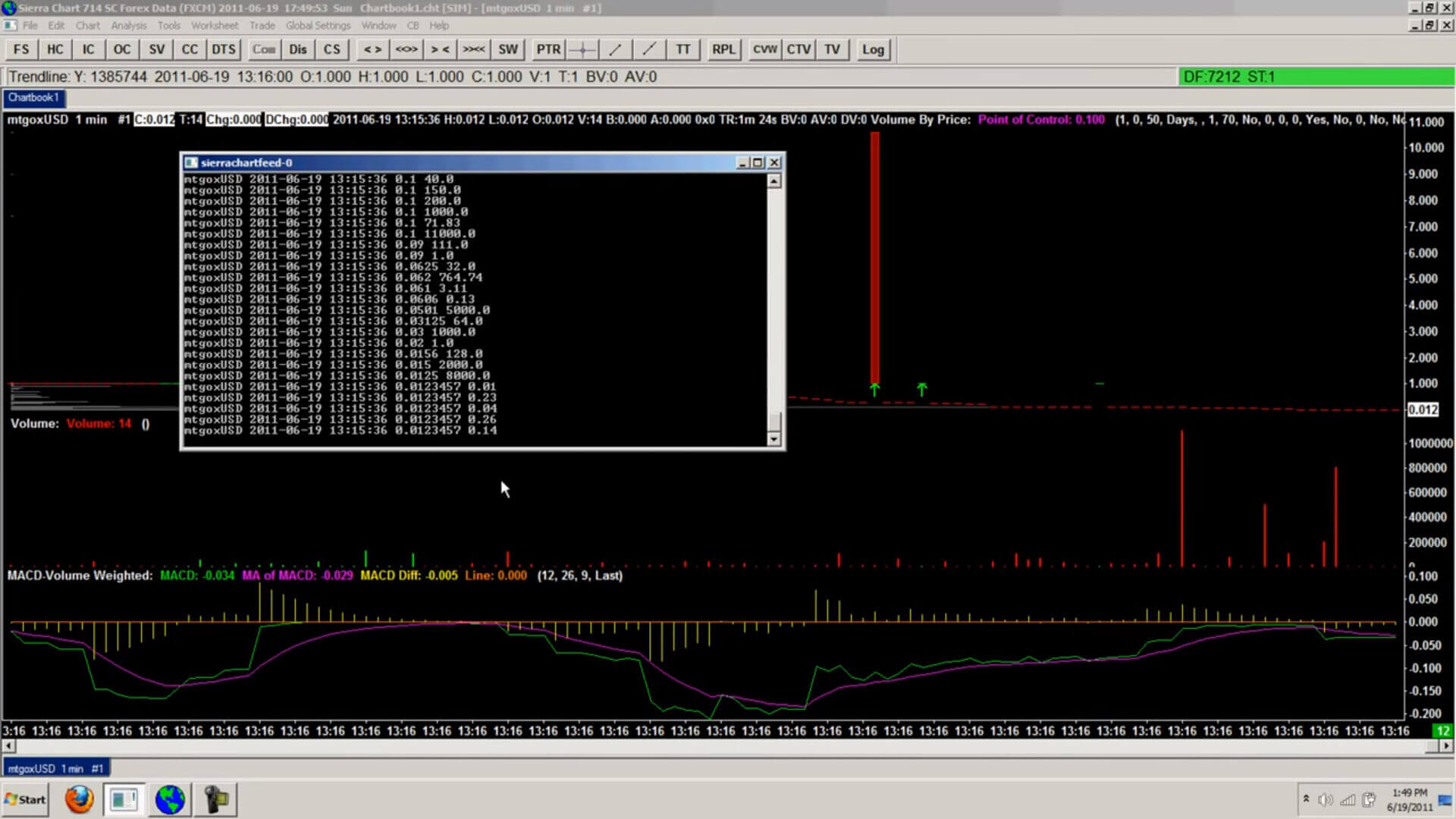Viewport: 1456px width, 819px height.
Task: Click the compress bar spacing '> <' icon
Action: [x=440, y=49]
